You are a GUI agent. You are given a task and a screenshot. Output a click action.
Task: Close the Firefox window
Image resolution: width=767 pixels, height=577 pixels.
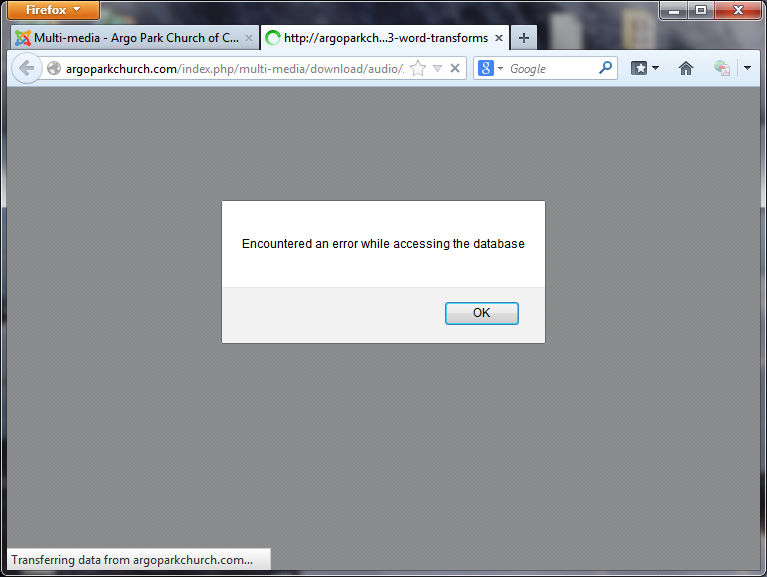coord(738,10)
